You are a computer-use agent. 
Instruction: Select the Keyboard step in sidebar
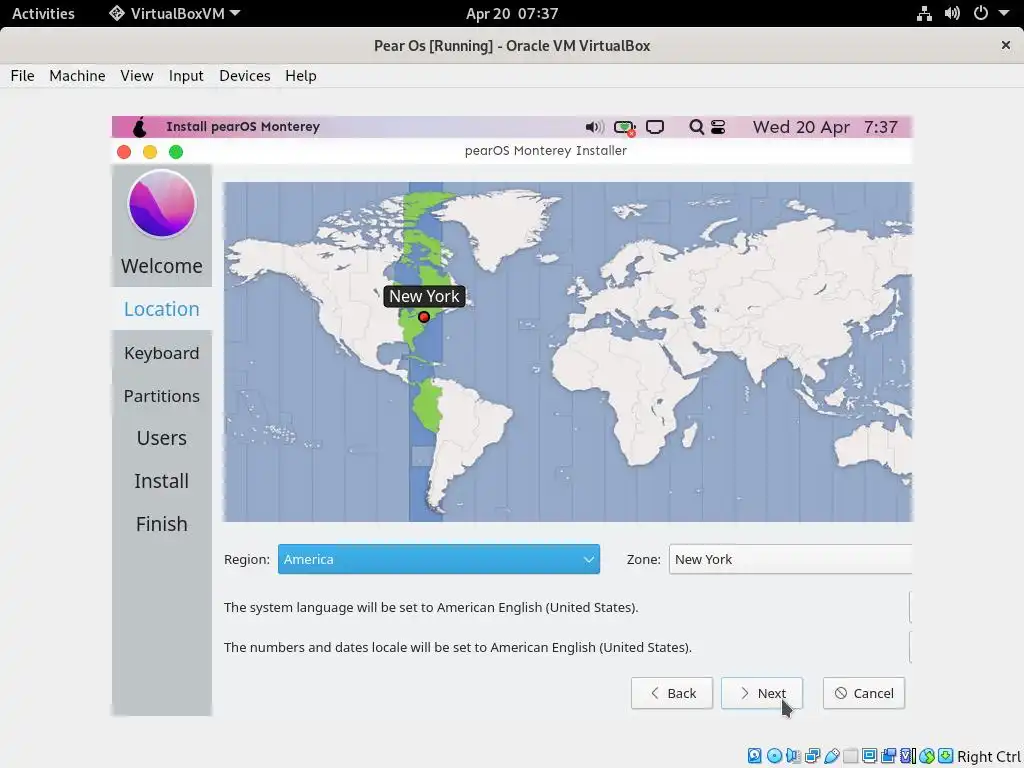click(x=162, y=353)
